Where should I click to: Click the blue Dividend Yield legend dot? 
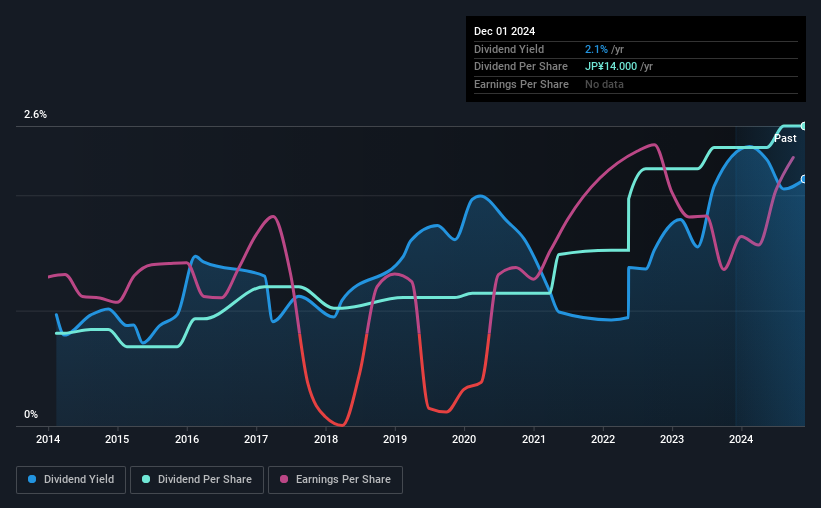(32, 479)
